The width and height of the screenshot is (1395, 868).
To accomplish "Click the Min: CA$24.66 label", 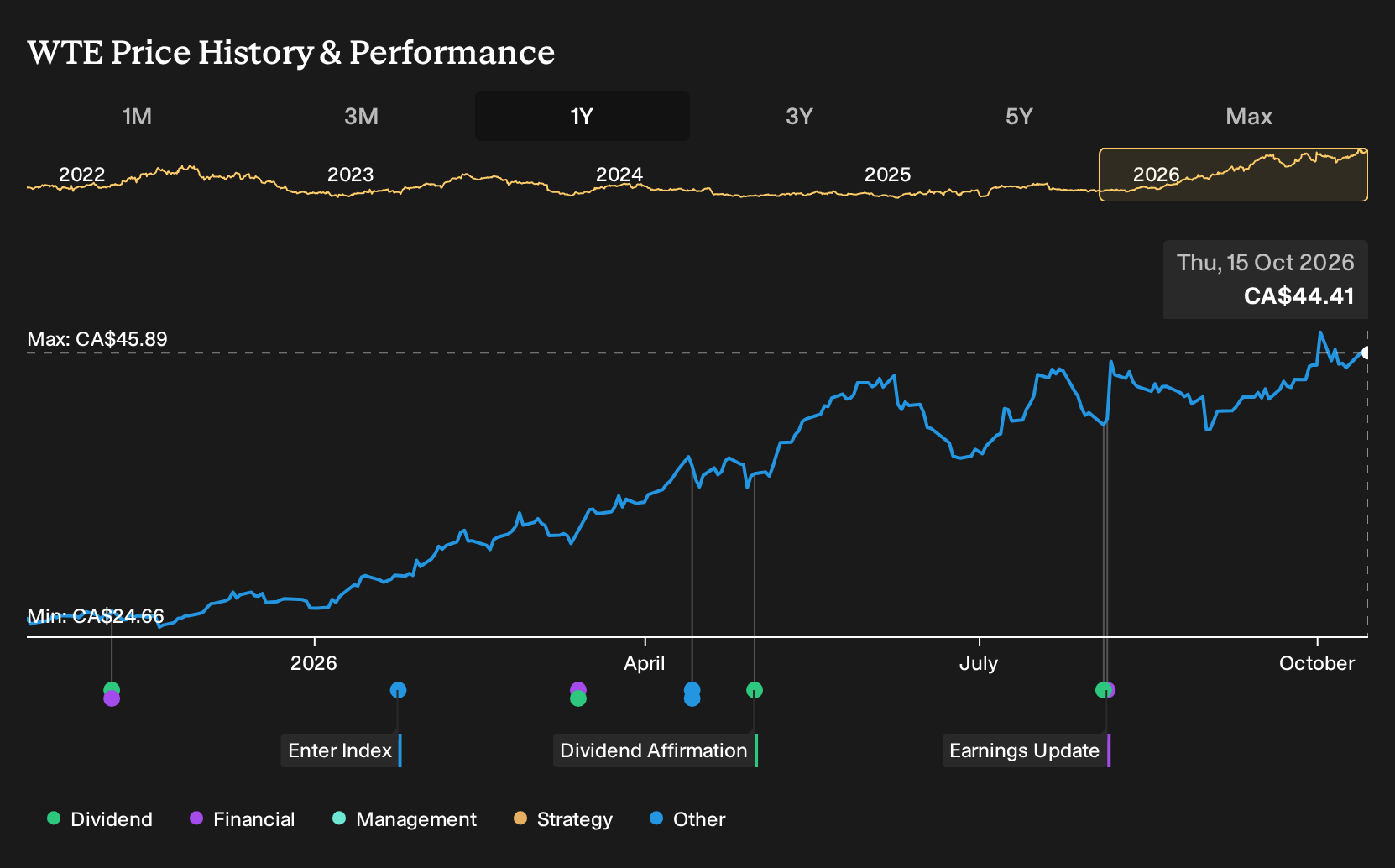I will [x=96, y=616].
